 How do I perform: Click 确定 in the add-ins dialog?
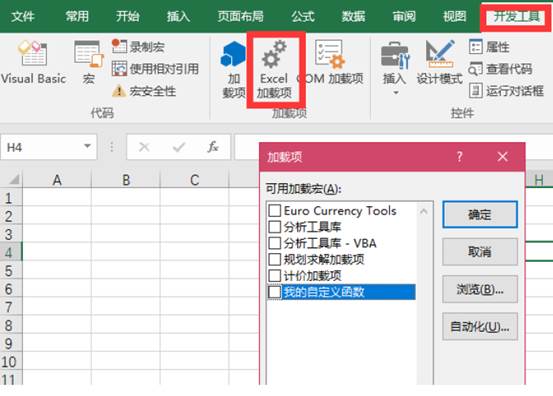point(480,214)
